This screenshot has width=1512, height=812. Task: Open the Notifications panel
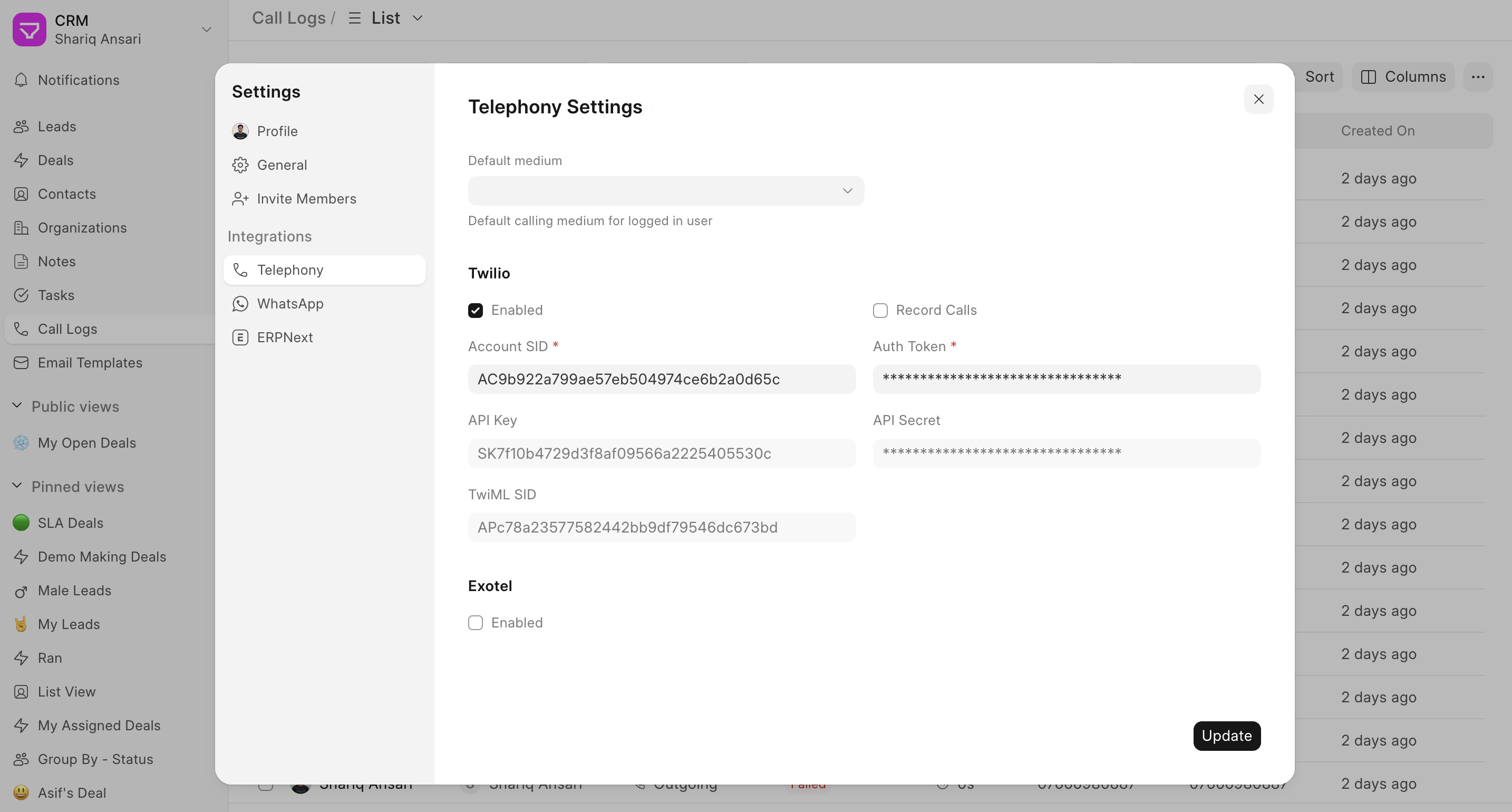[78, 80]
